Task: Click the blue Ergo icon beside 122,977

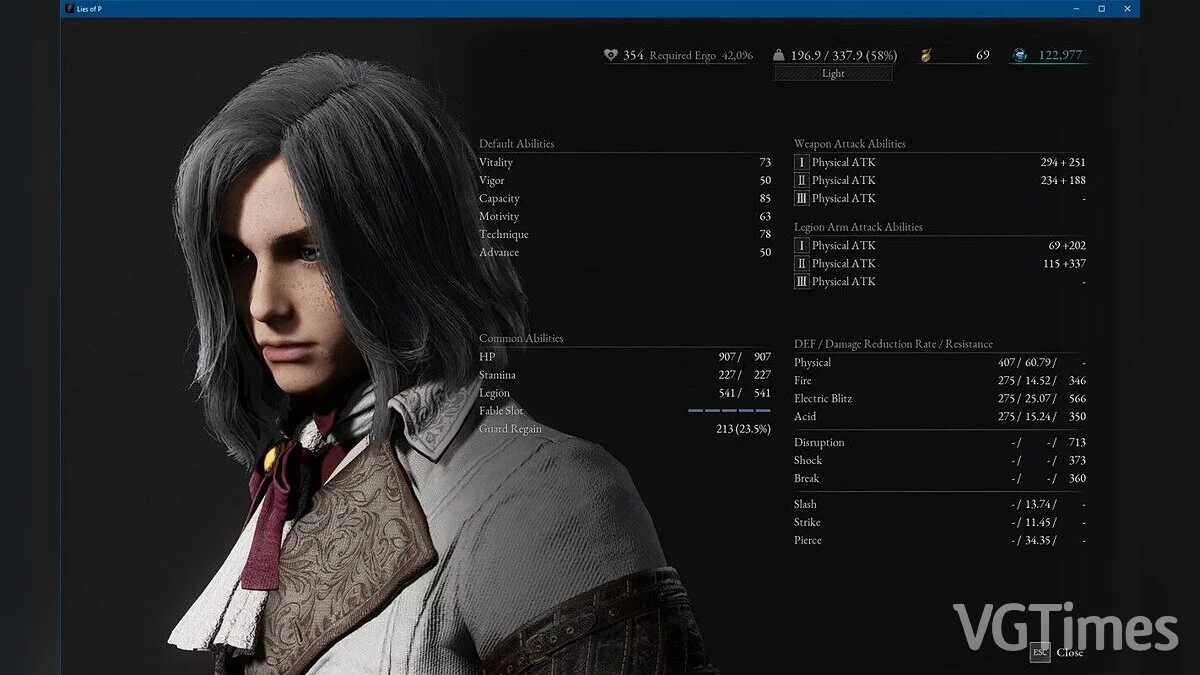Action: (1018, 56)
